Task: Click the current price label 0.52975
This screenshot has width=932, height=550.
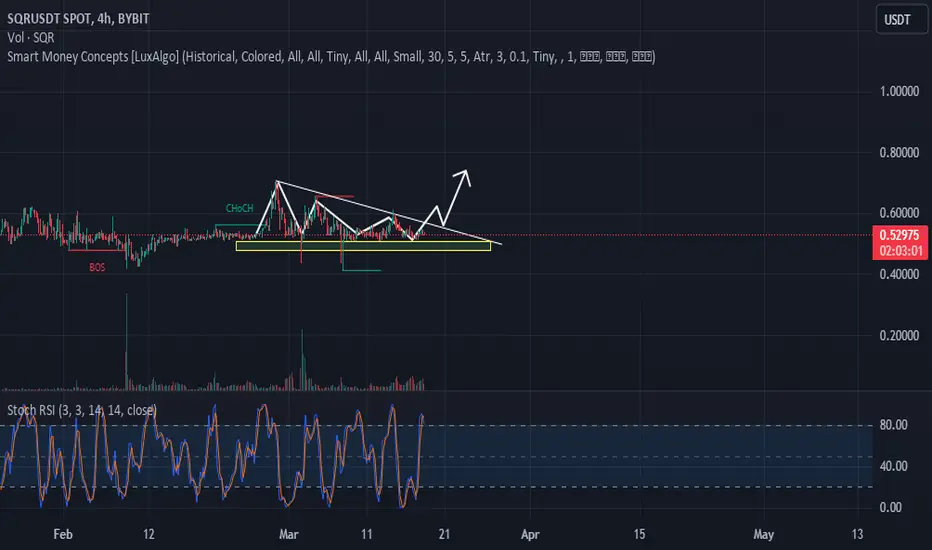Action: pos(900,234)
